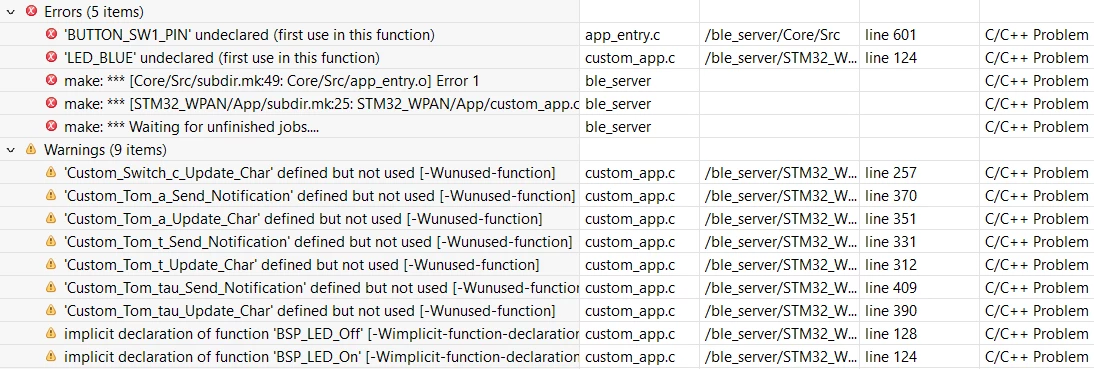Click 'line 124' in the BSP_LED_On row
Screen dimensions: 1094x369
(890, 356)
